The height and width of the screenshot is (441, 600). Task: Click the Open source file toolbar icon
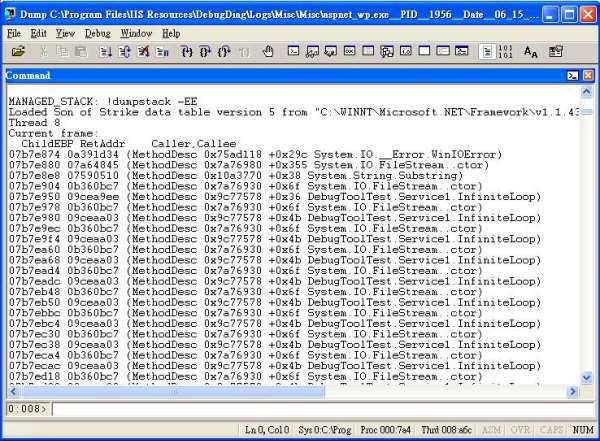(18, 51)
